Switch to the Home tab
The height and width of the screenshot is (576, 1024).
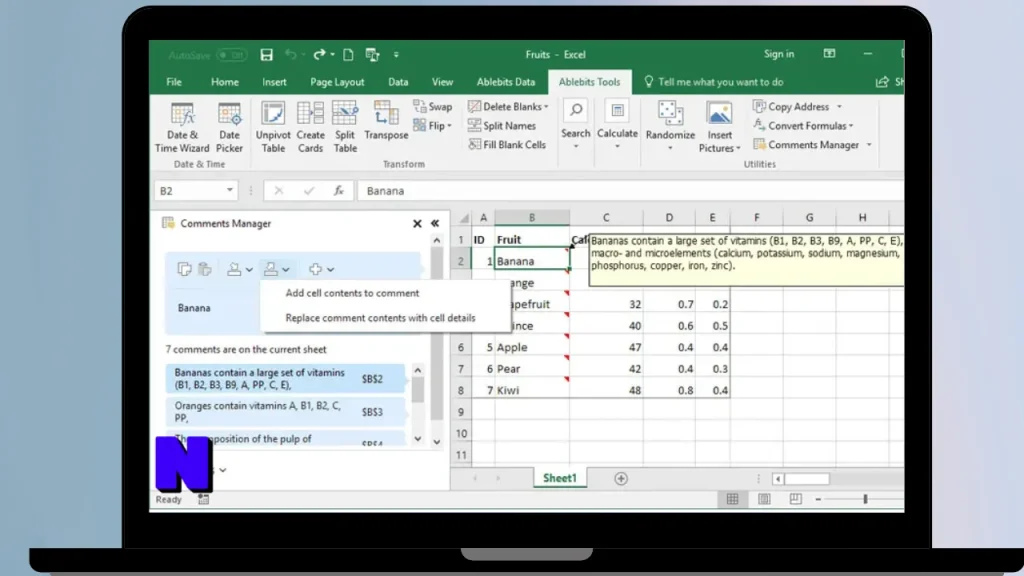225,82
